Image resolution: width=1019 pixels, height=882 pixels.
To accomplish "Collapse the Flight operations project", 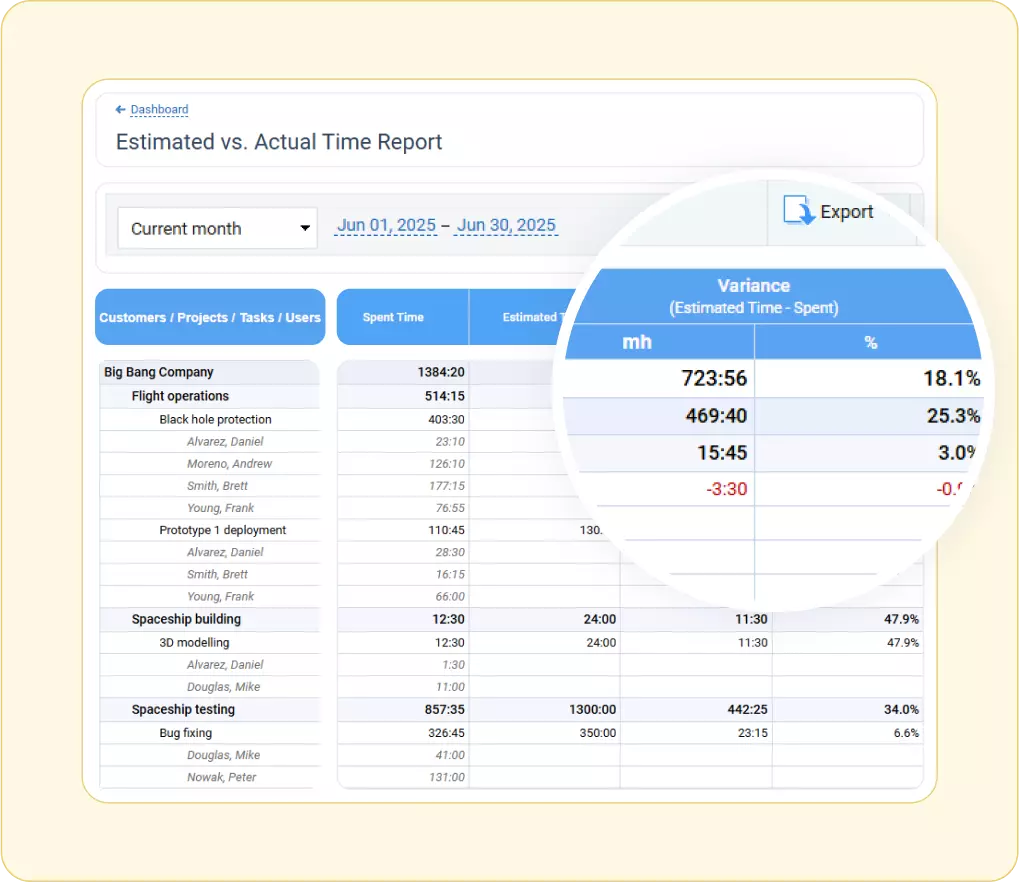I will tap(180, 396).
